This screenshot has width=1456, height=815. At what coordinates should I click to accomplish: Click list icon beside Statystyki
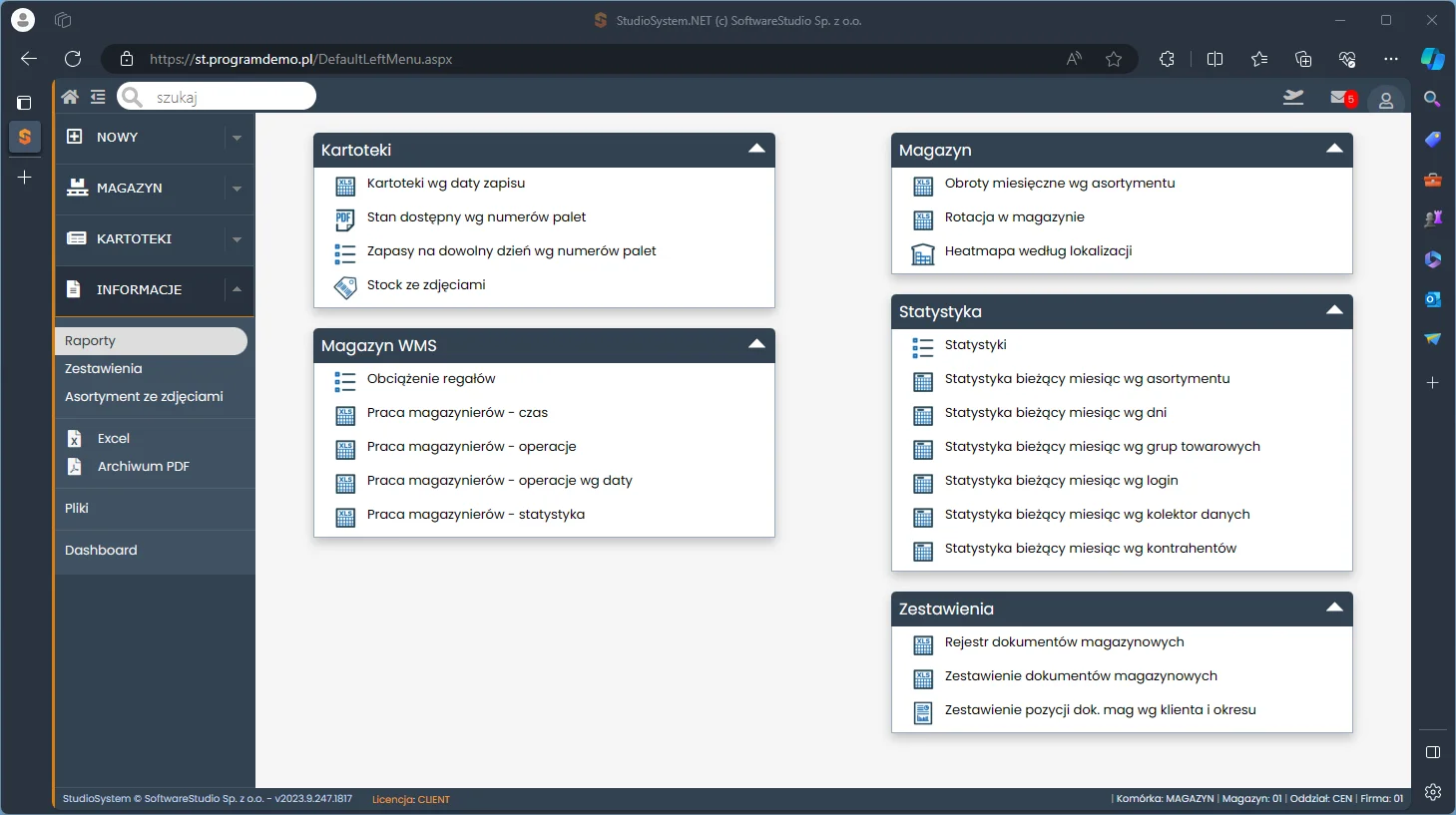[x=923, y=347]
